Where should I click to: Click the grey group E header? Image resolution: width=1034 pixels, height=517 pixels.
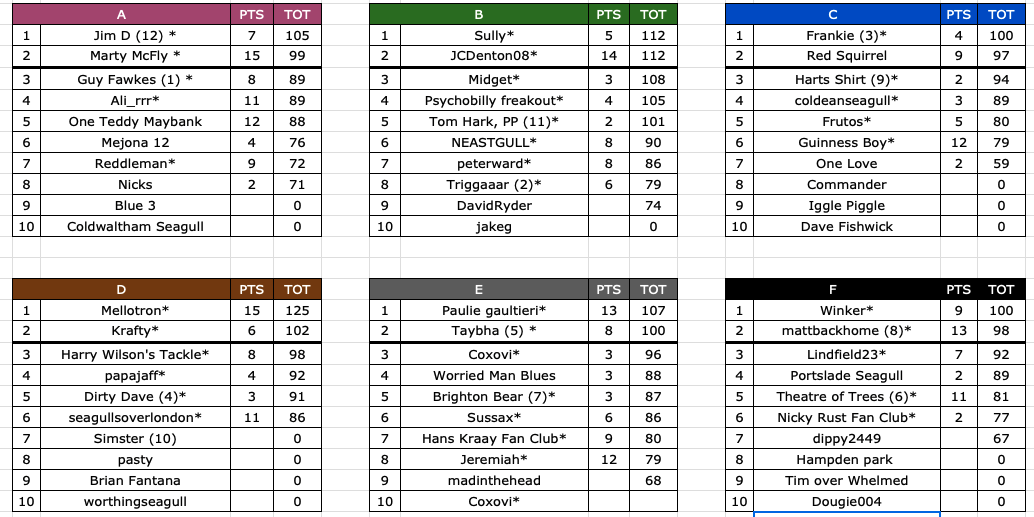click(478, 289)
